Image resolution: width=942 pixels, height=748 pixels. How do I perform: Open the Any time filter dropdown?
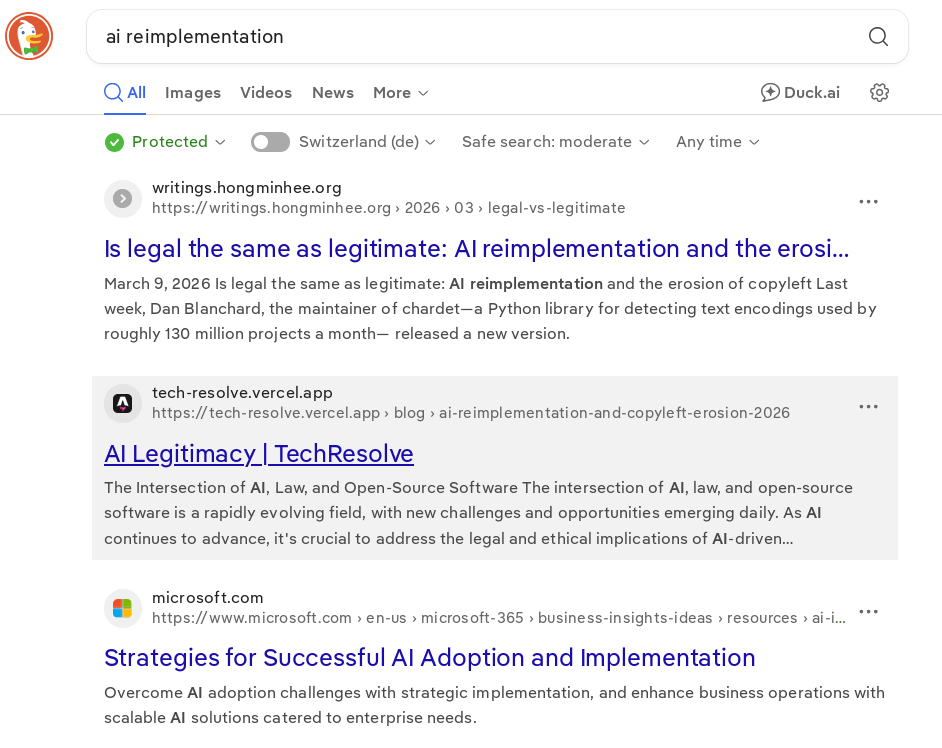click(718, 142)
